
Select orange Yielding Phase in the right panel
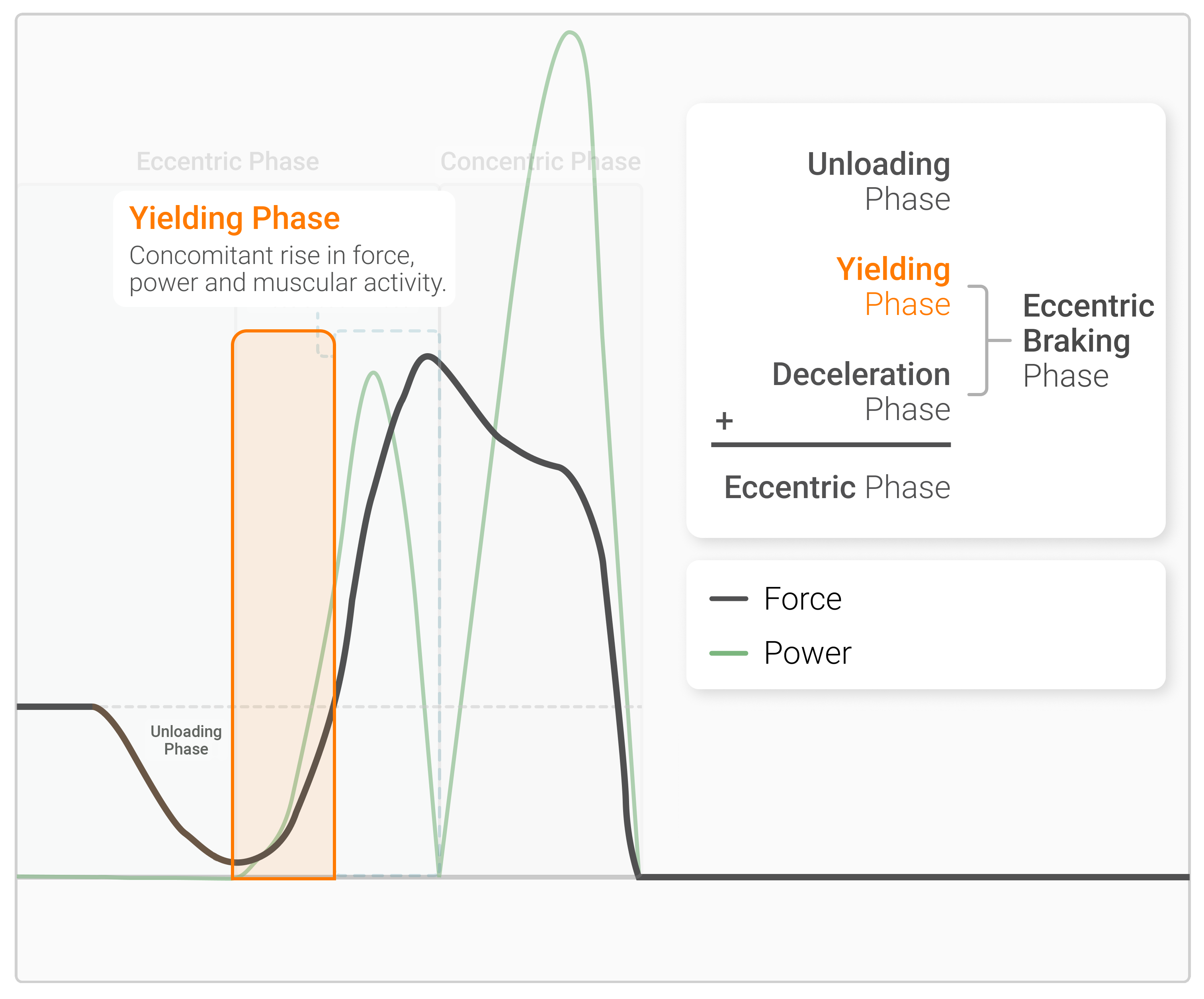click(893, 286)
